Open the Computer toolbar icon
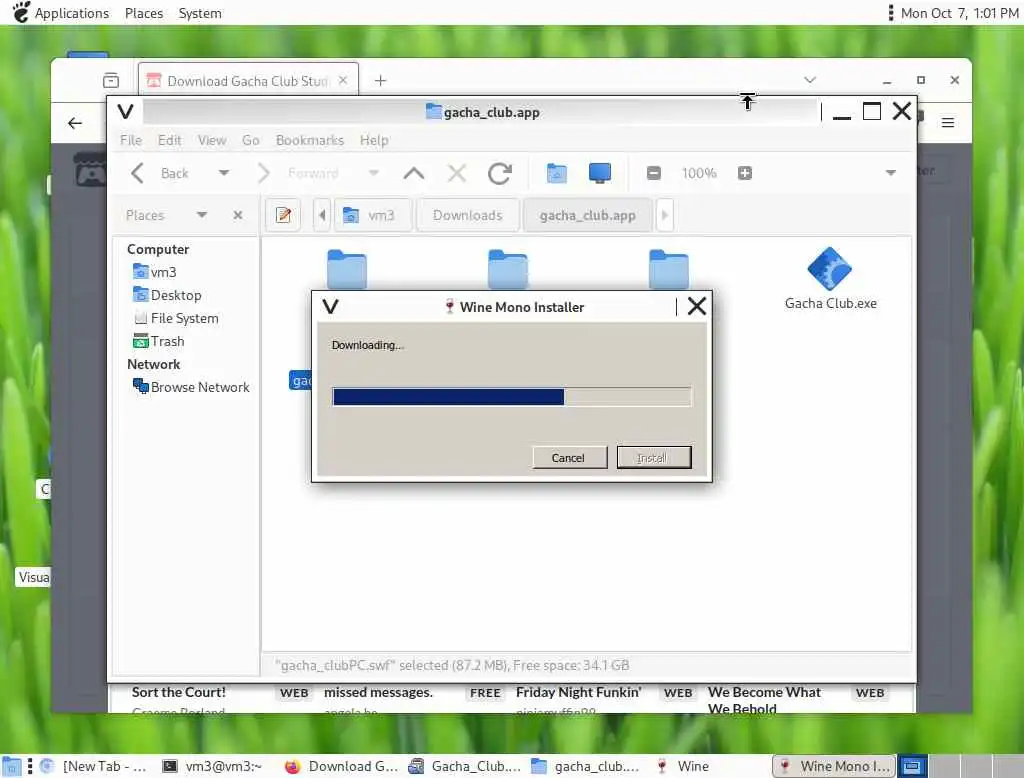The width and height of the screenshot is (1024, 778). pos(600,173)
